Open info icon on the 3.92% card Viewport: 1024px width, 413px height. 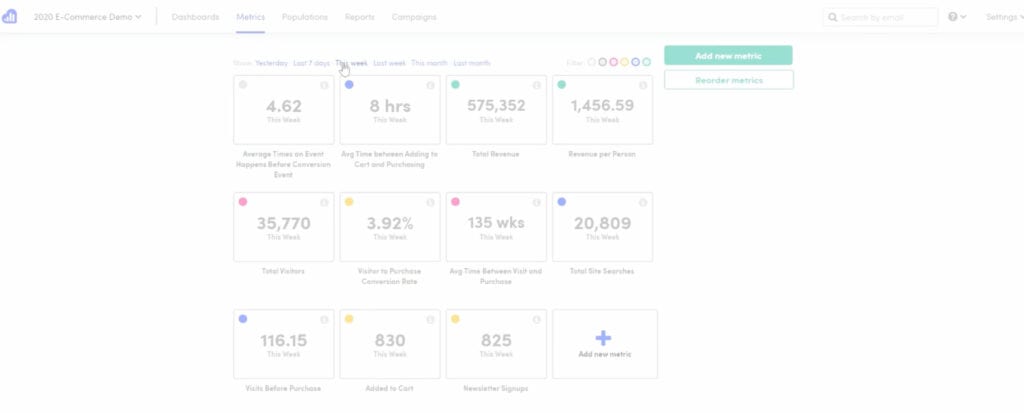[x=430, y=203]
